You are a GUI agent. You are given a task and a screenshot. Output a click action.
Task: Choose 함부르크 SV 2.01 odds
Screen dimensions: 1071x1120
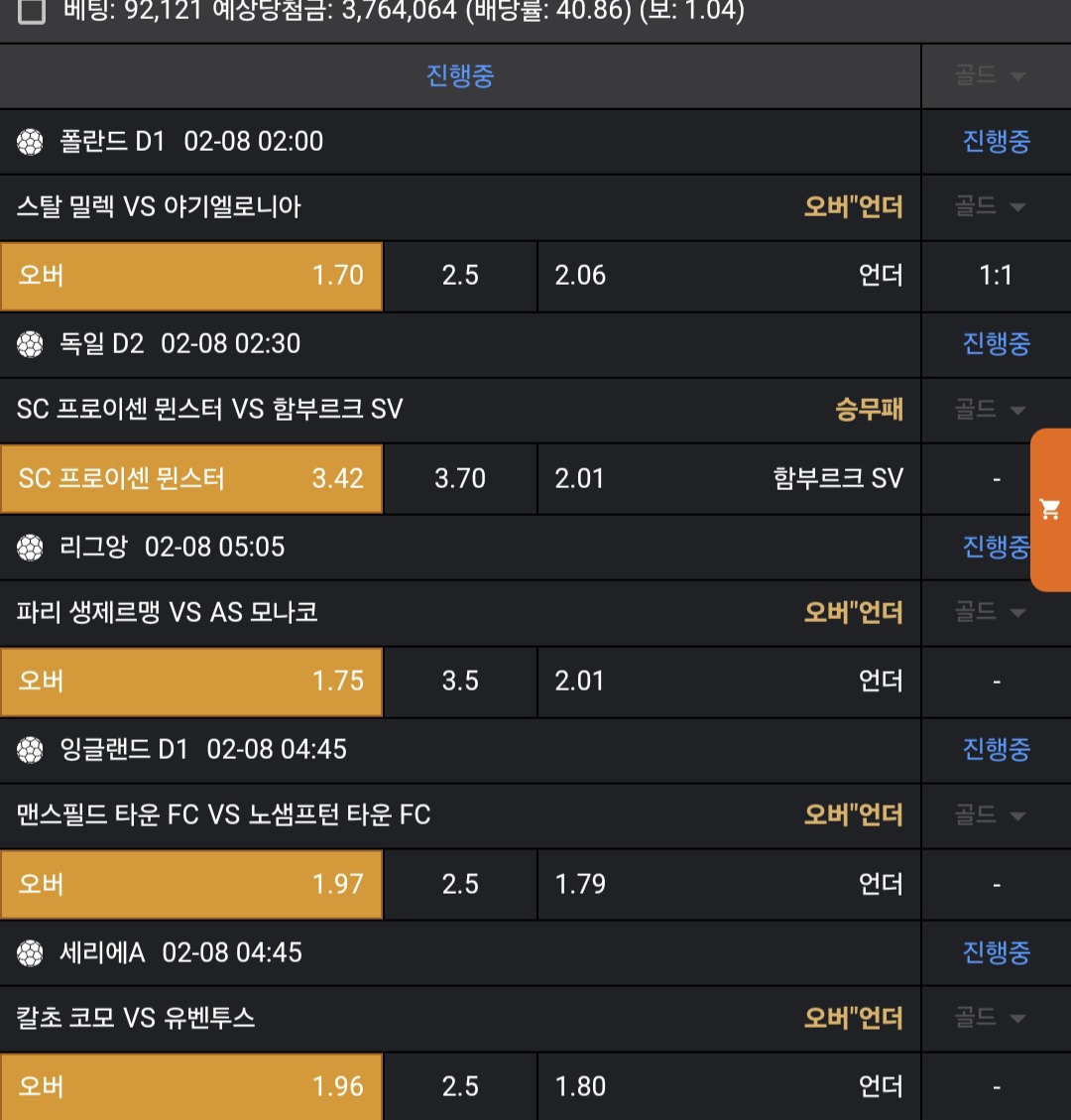coord(729,478)
